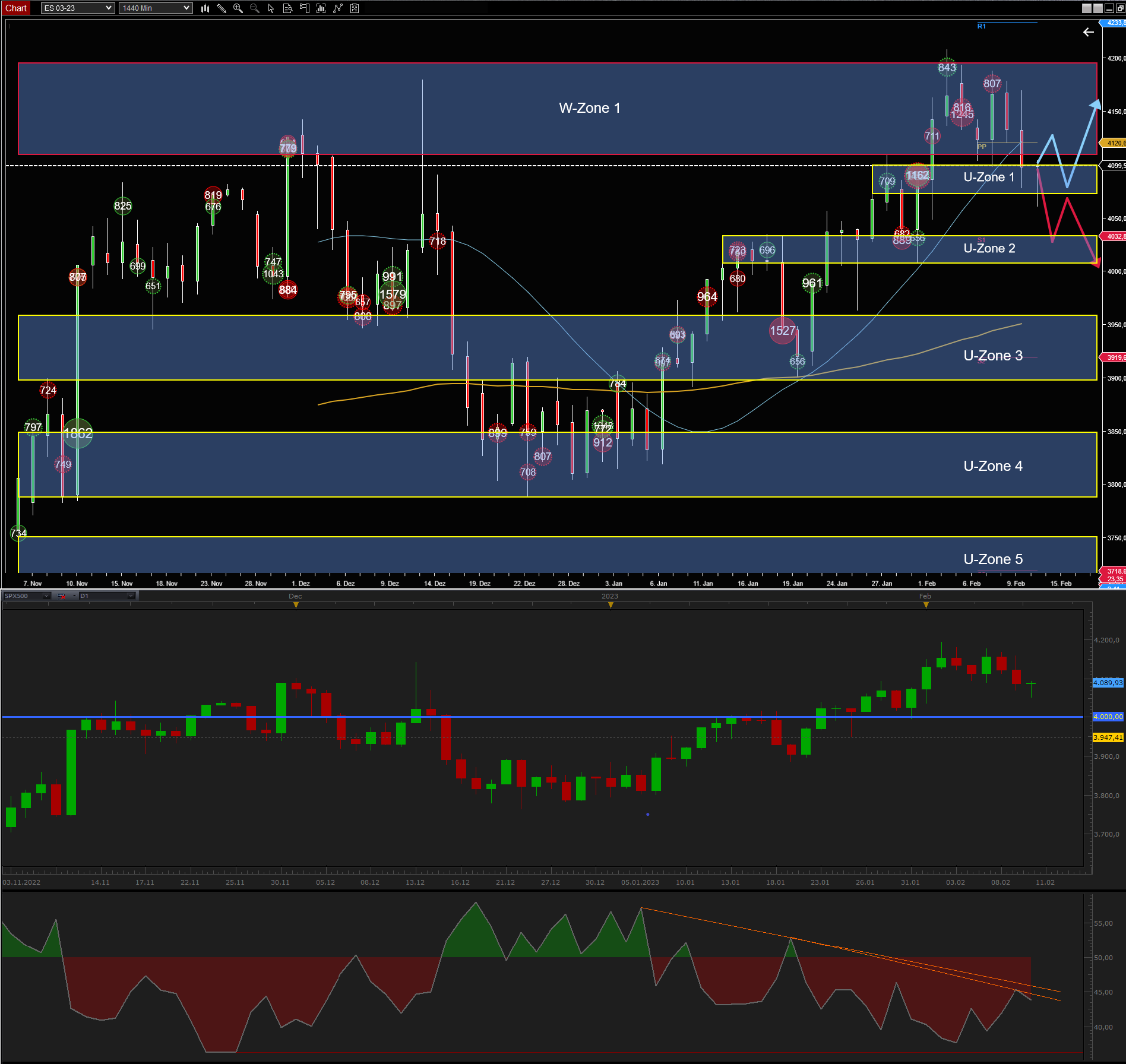The image size is (1126, 1064).
Task: Open the document search icon on toolbar
Action: pyautogui.click(x=288, y=8)
